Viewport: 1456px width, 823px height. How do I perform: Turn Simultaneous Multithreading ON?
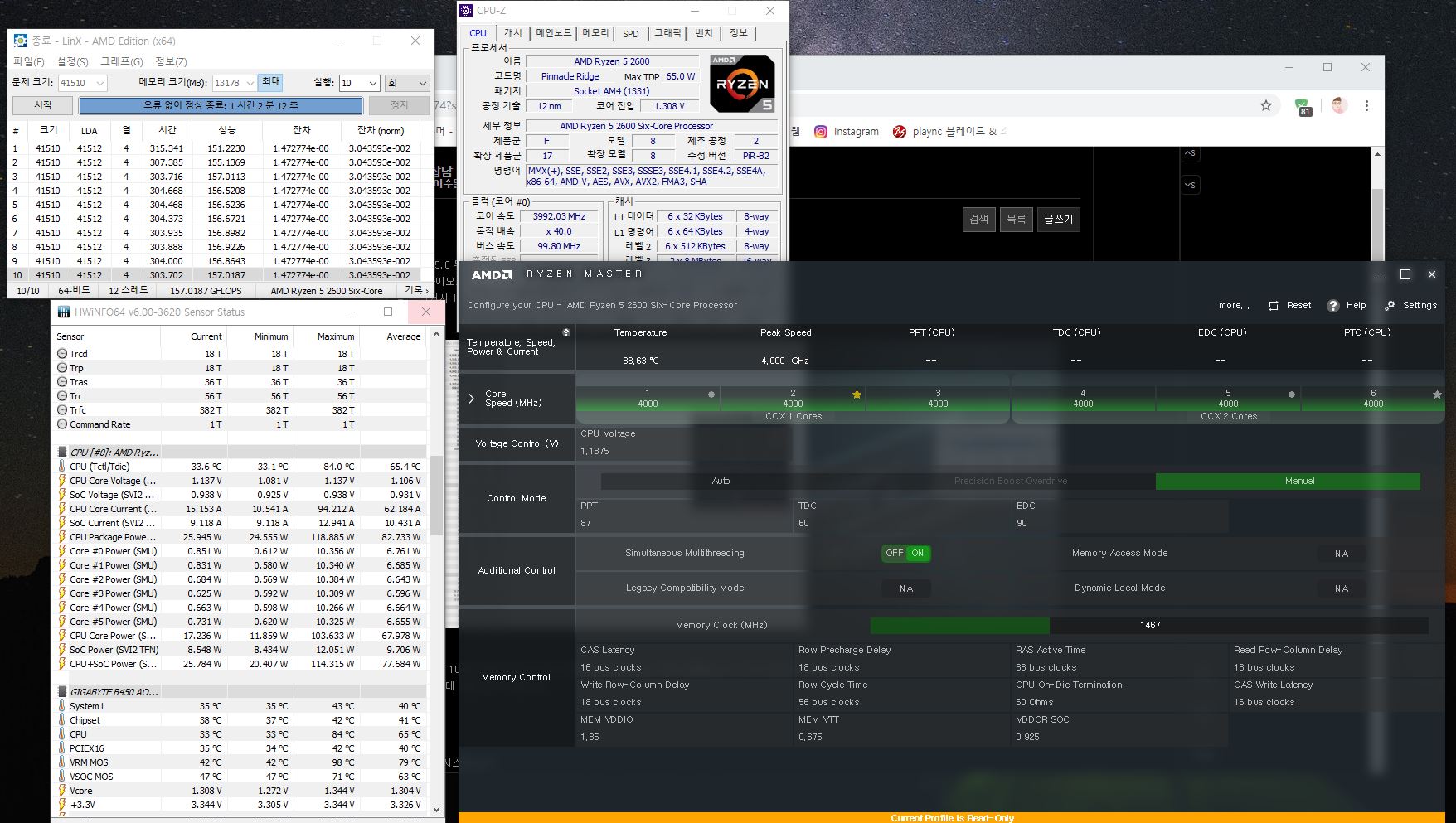coord(917,553)
